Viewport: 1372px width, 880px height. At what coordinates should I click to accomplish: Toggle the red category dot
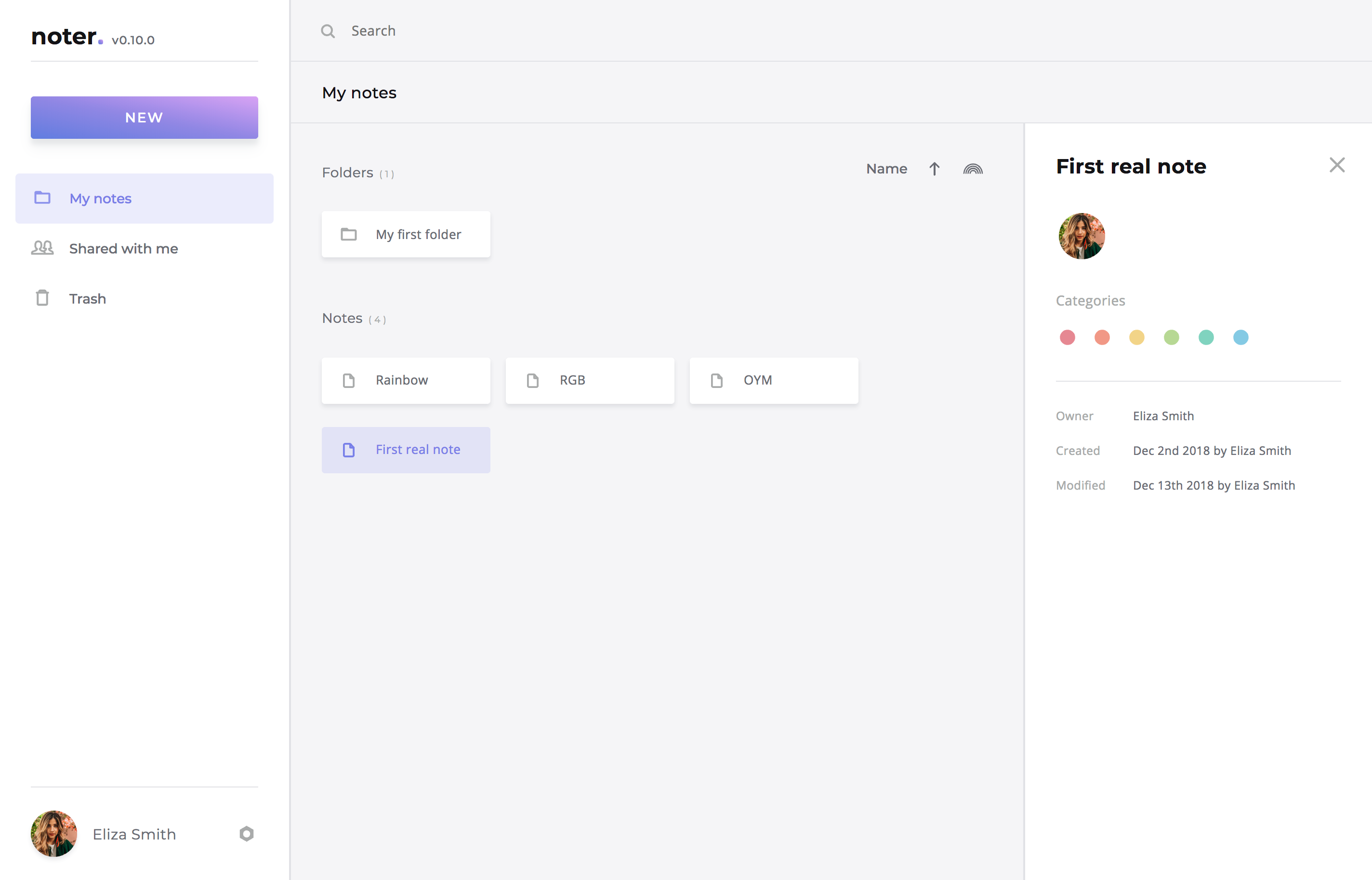pos(1067,337)
